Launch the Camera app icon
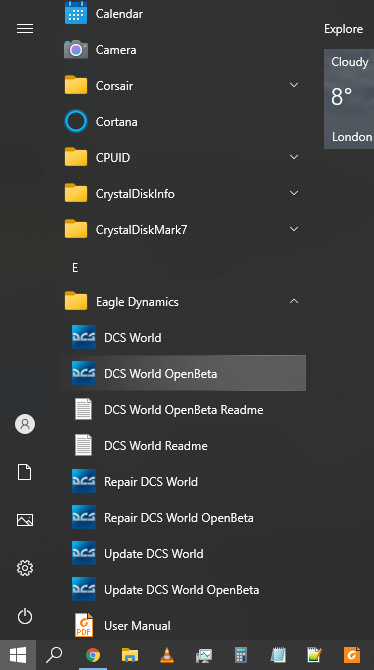Screen dimensions: 374x670 pyautogui.click(x=76, y=50)
